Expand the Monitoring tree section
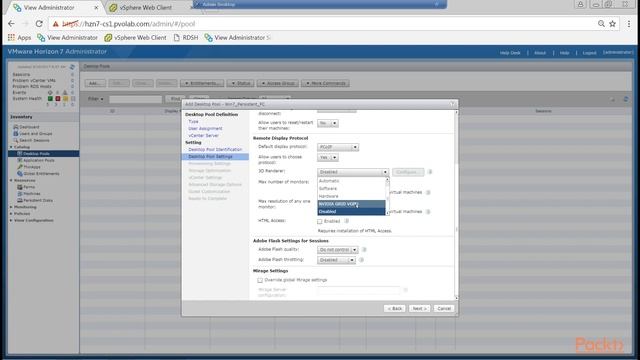Image resolution: width=640 pixels, height=360 pixels. 11,207
